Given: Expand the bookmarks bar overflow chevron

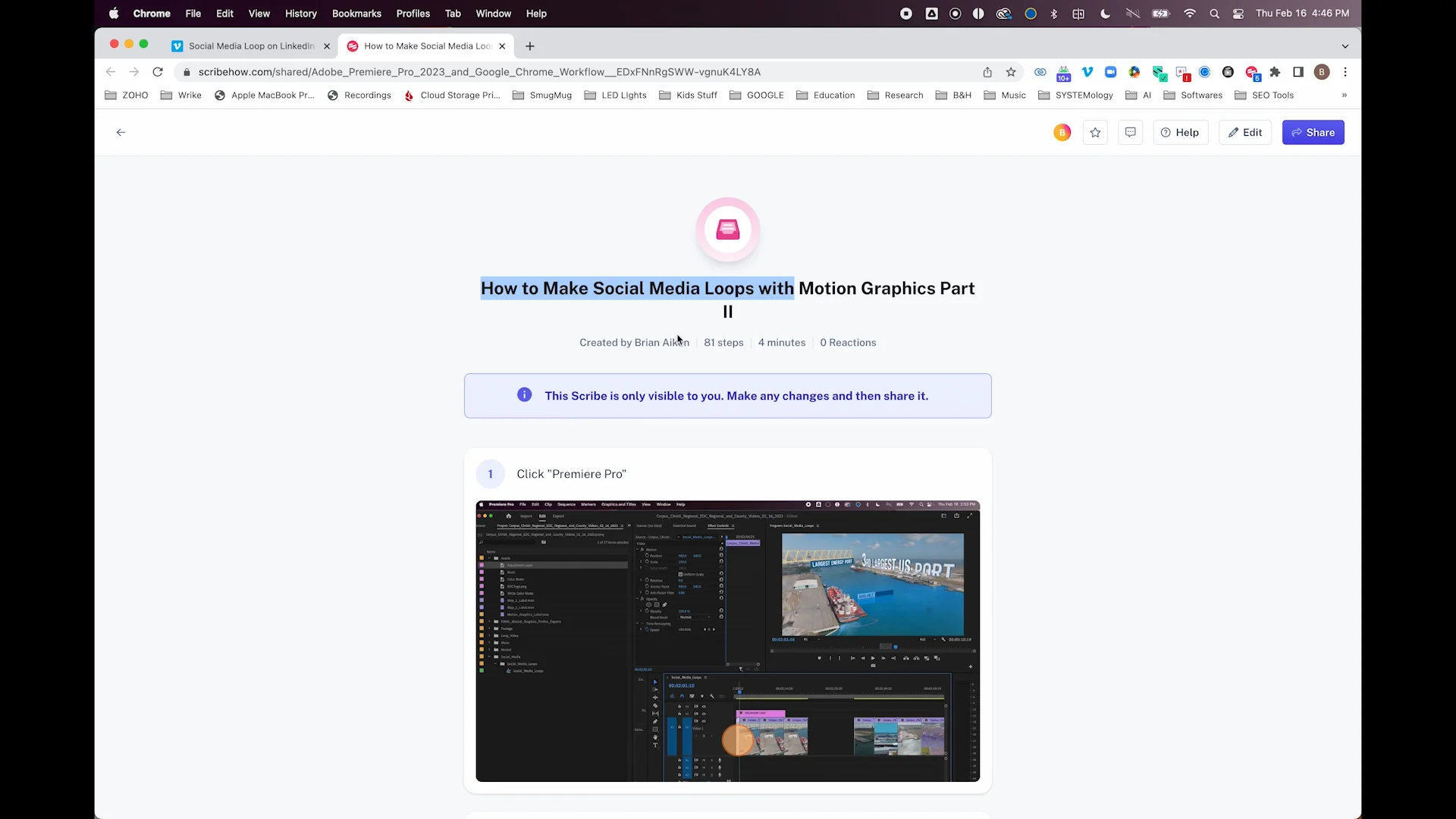Looking at the screenshot, I should pos(1344,96).
